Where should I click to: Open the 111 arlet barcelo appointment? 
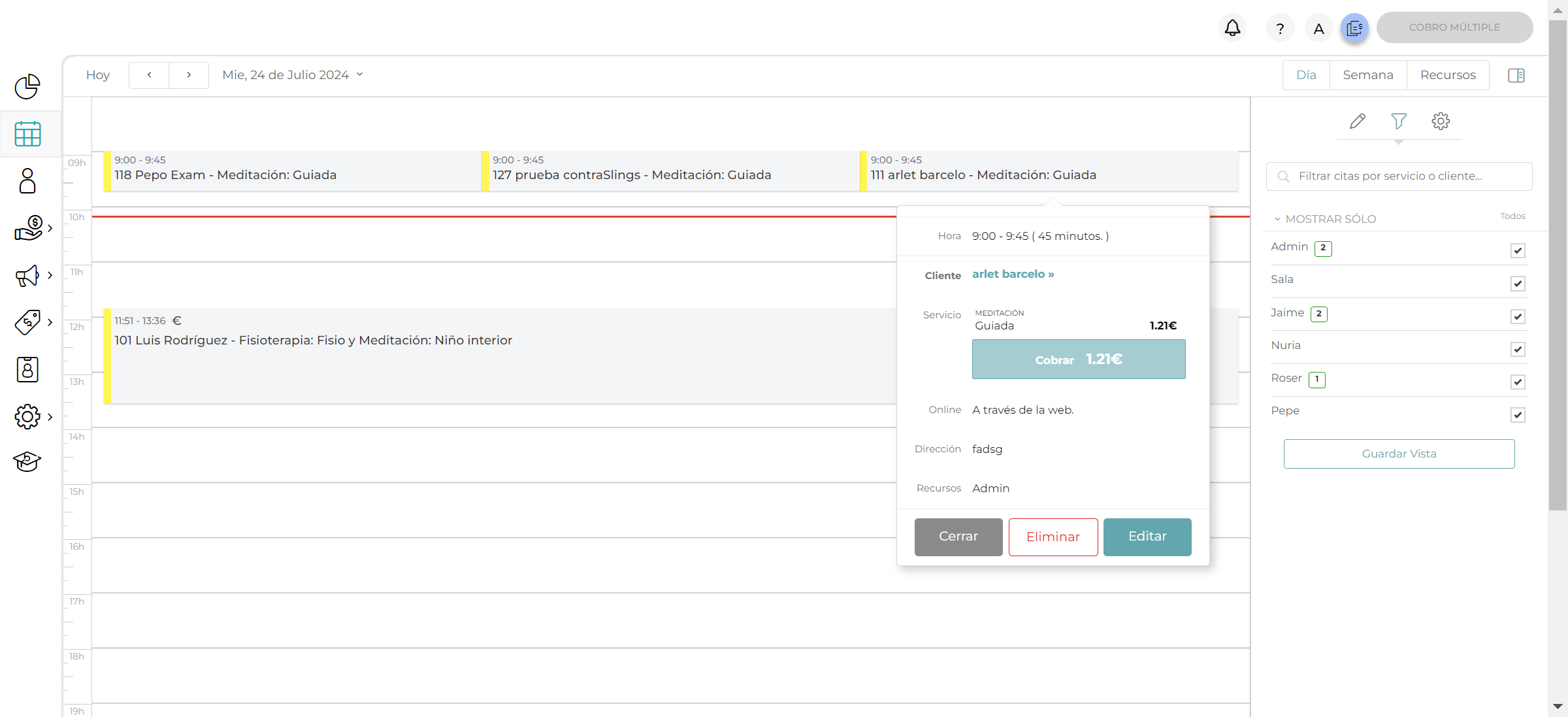[1049, 171]
